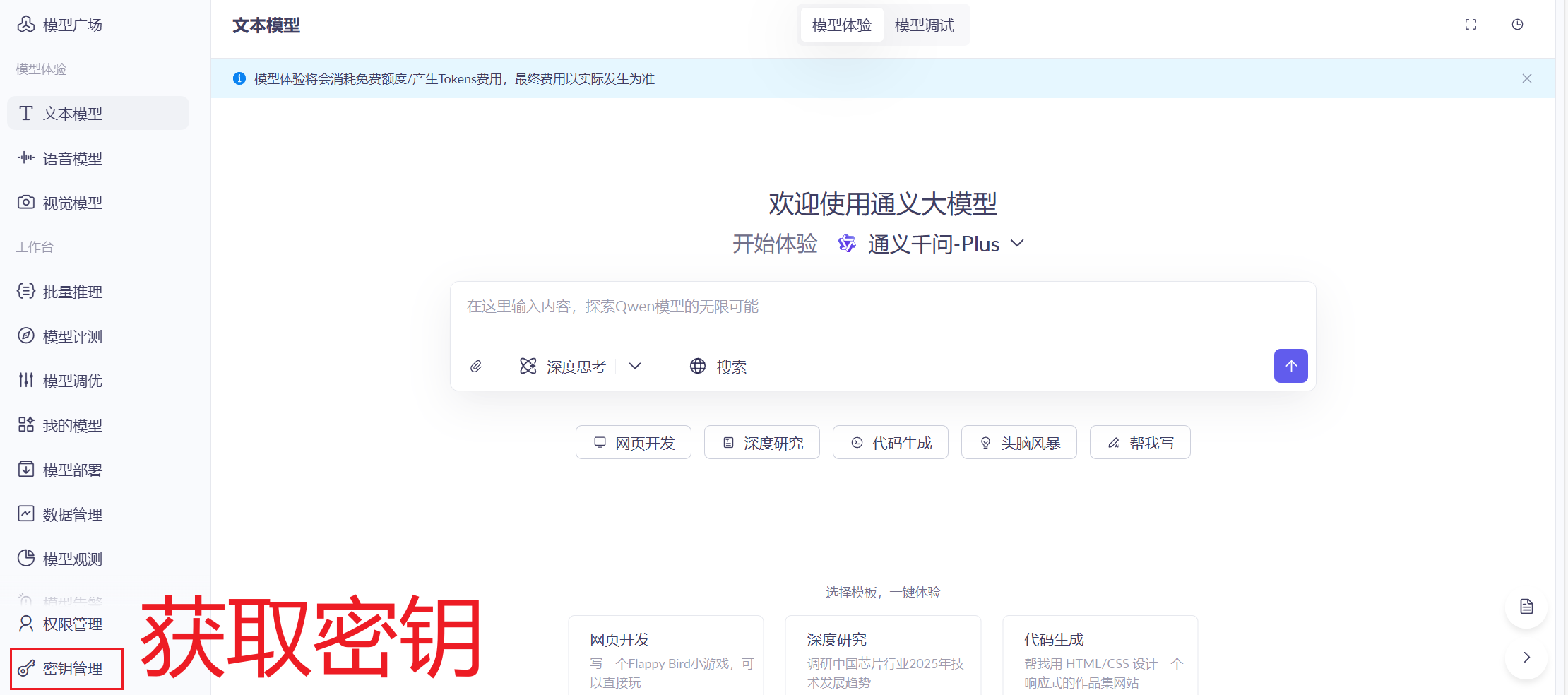Viewport: 1568px width, 695px height.
Task: Open the 网页开发 template card
Action: click(666, 655)
